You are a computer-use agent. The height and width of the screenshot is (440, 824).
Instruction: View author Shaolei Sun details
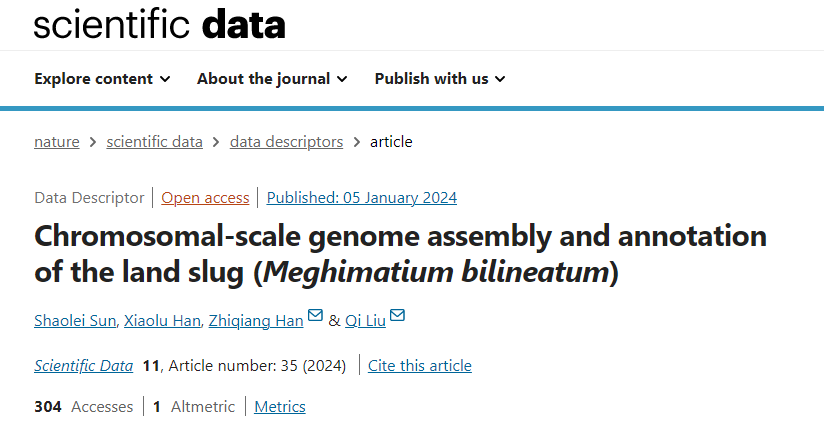coord(75,321)
